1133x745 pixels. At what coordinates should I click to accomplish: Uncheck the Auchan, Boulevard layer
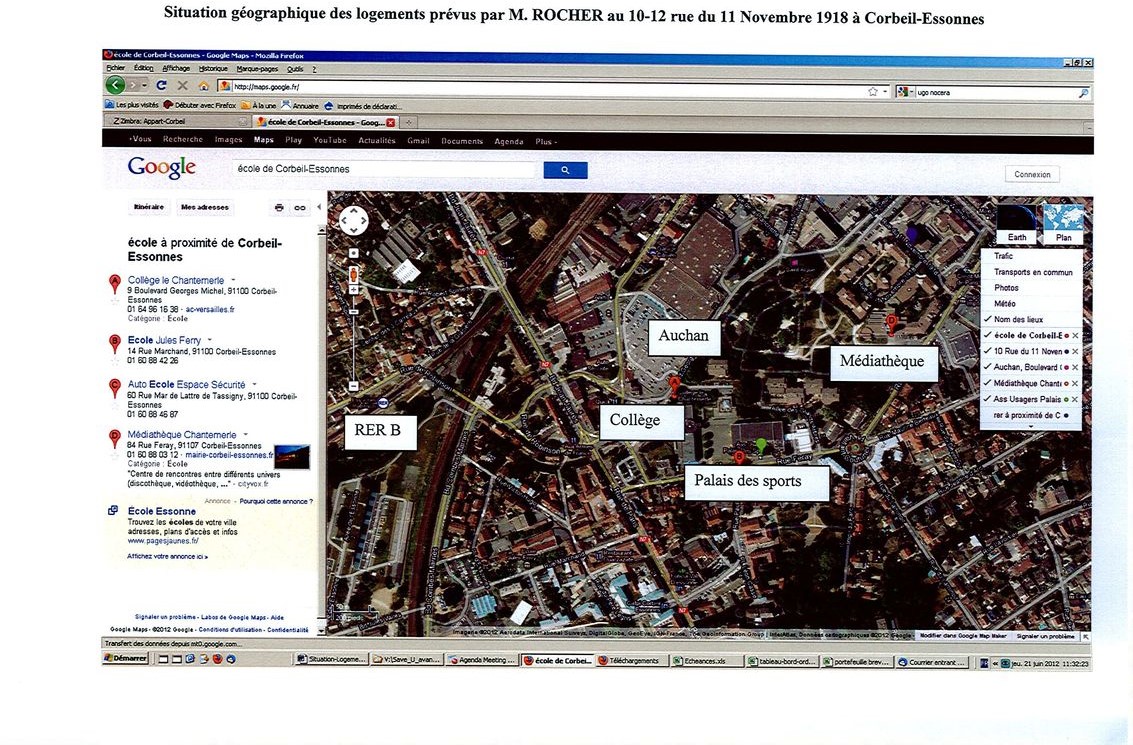coord(987,367)
